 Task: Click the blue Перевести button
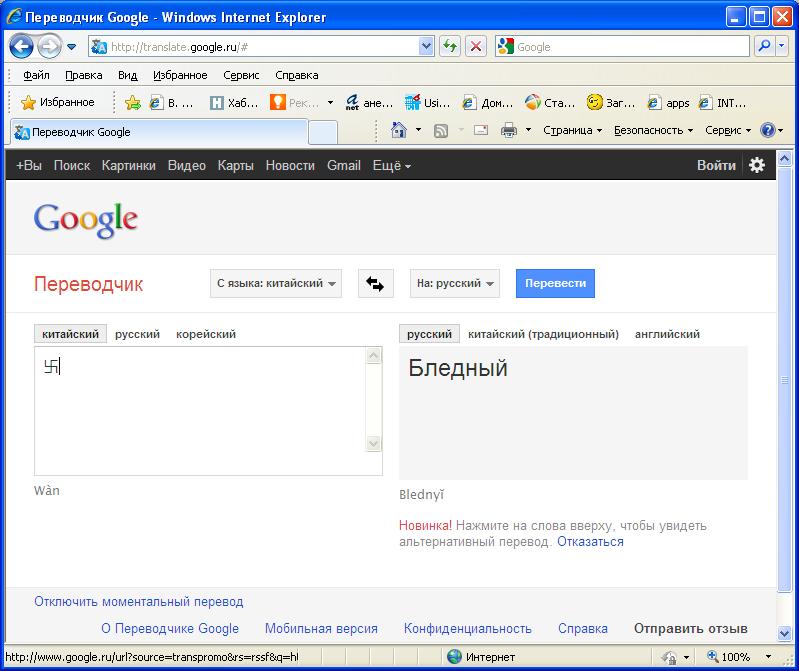(x=555, y=284)
